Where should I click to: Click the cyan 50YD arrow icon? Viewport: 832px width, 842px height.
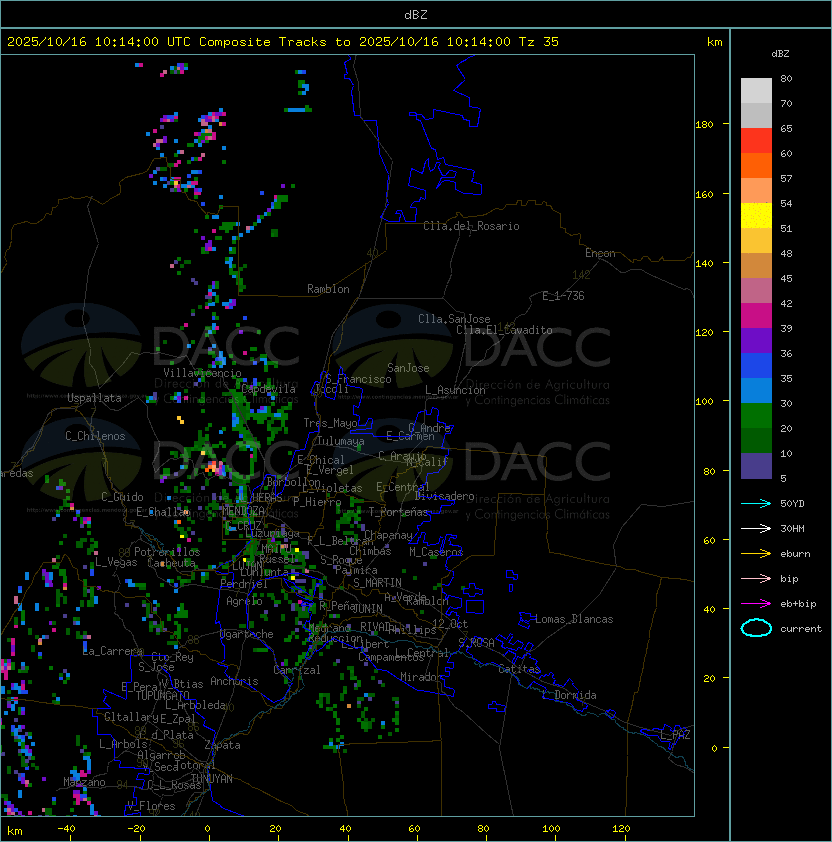[x=756, y=504]
